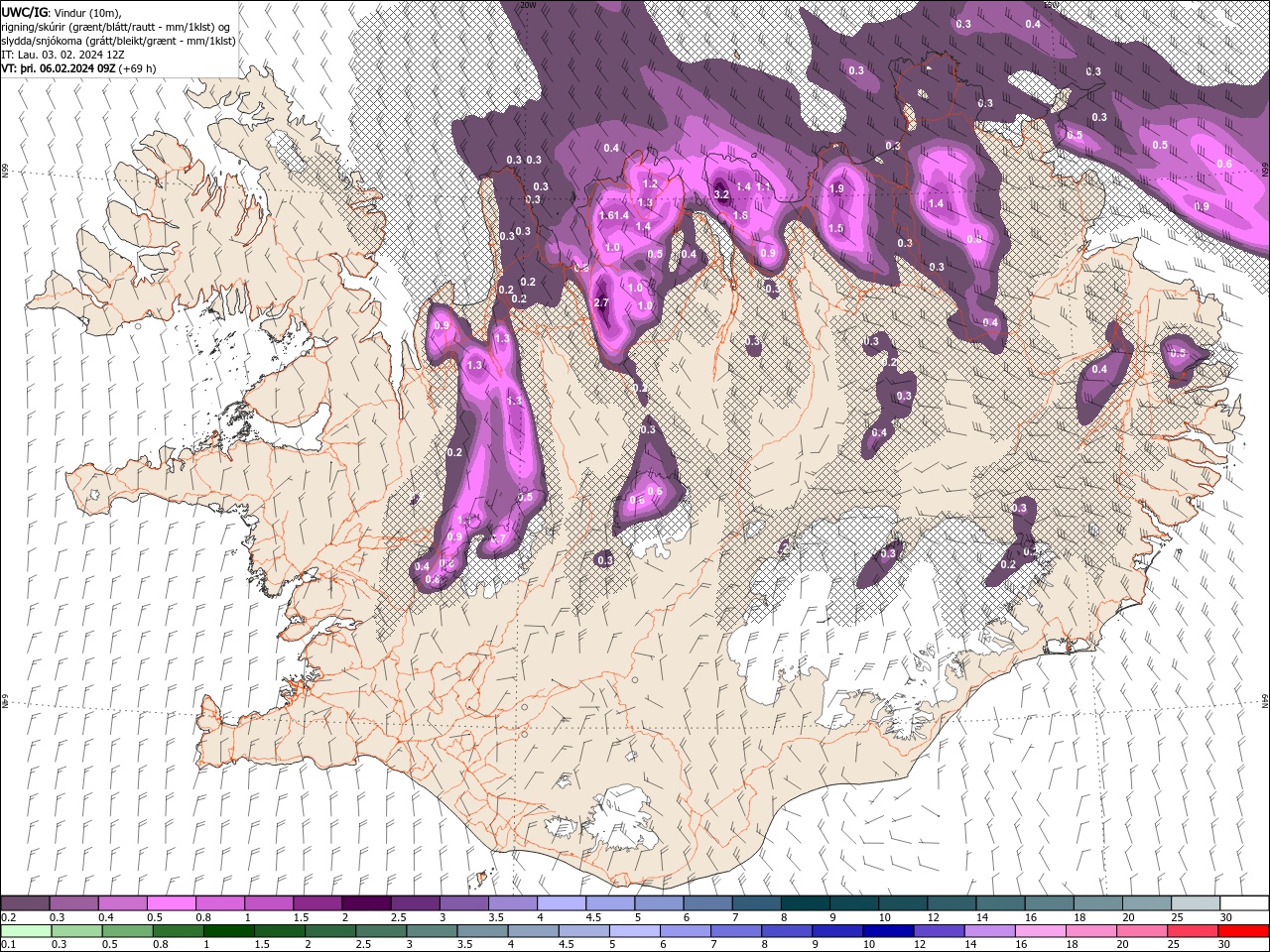The image size is (1270, 952).
Task: Select the IT: Lau. 03. 02. 2024 12Z line
Action: point(63,55)
